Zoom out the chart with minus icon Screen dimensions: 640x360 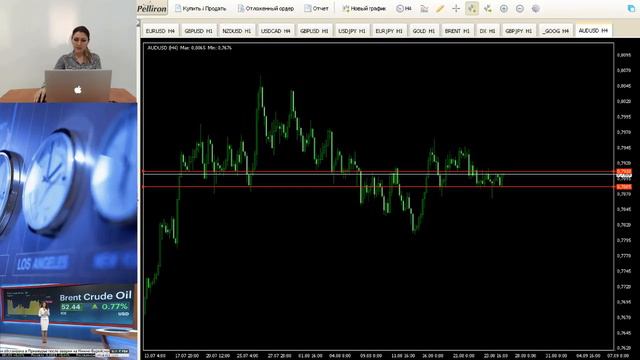[520, 8]
